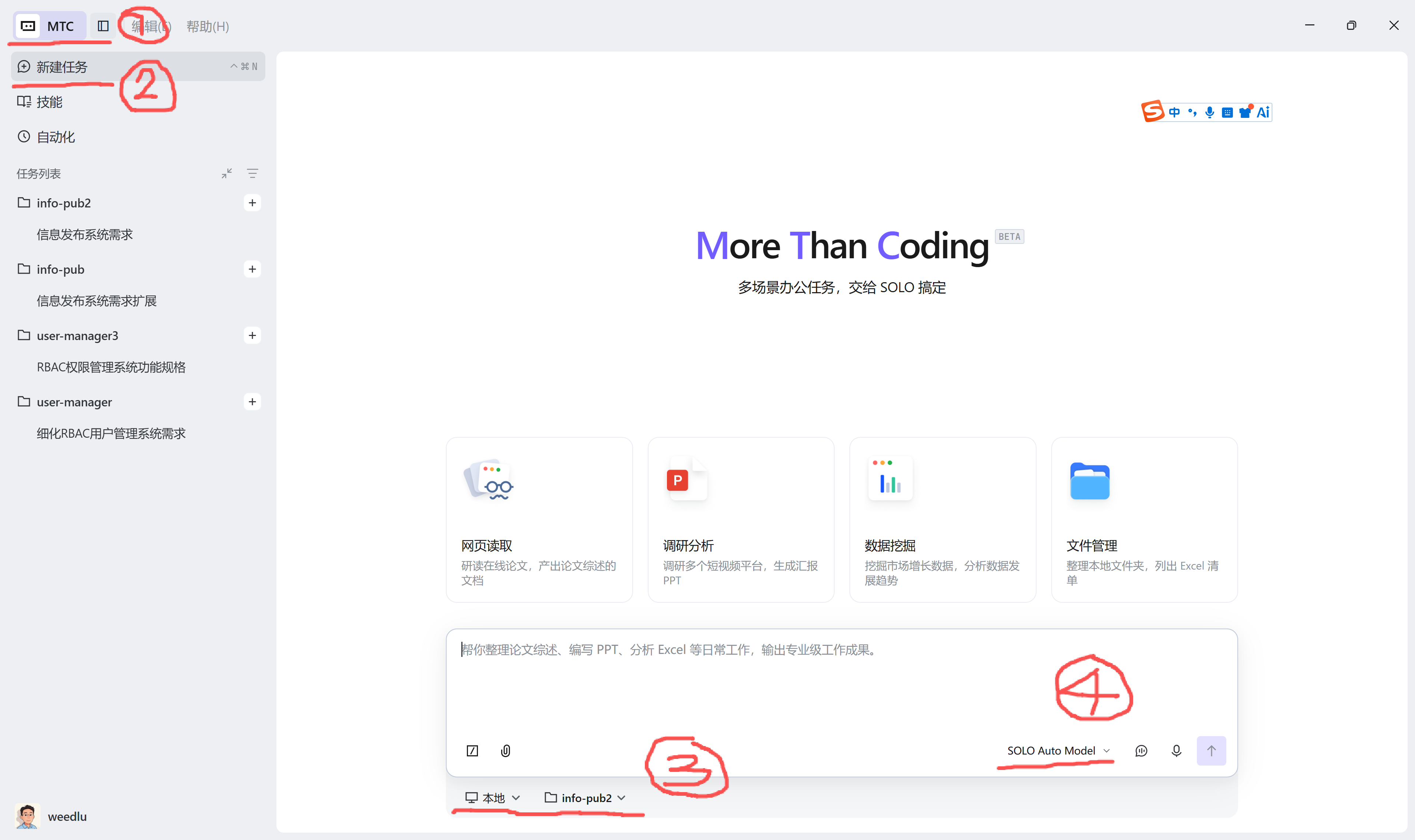Open the 本地 environment dropdown
Screen dimensions: 1415x840
[x=492, y=798]
